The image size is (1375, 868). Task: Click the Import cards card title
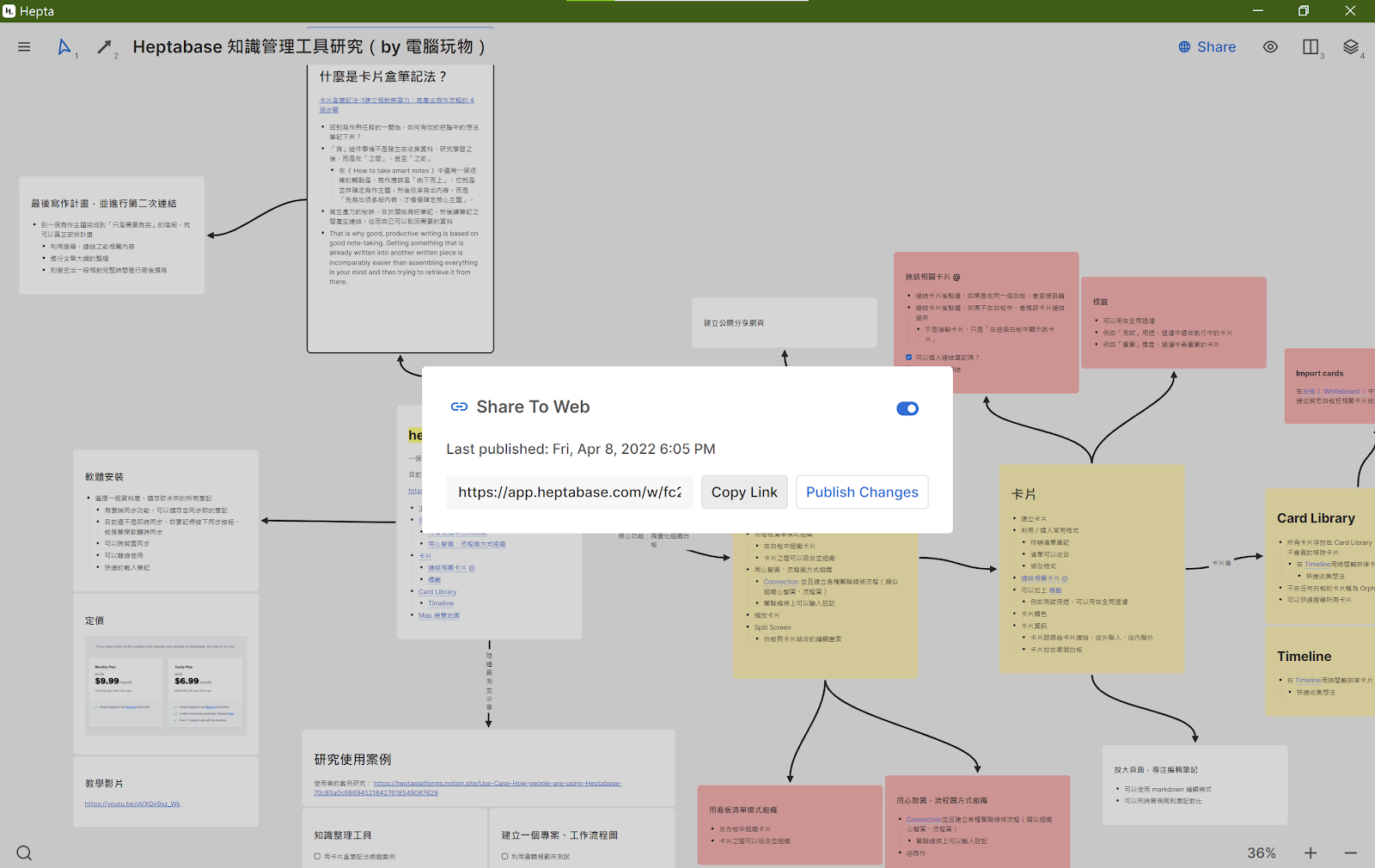[1319, 374]
